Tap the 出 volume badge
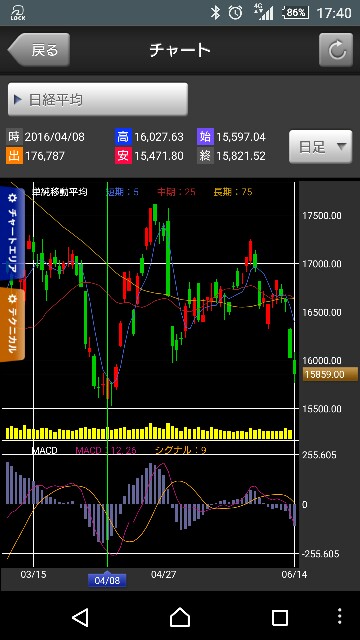 pyautogui.click(x=14, y=156)
